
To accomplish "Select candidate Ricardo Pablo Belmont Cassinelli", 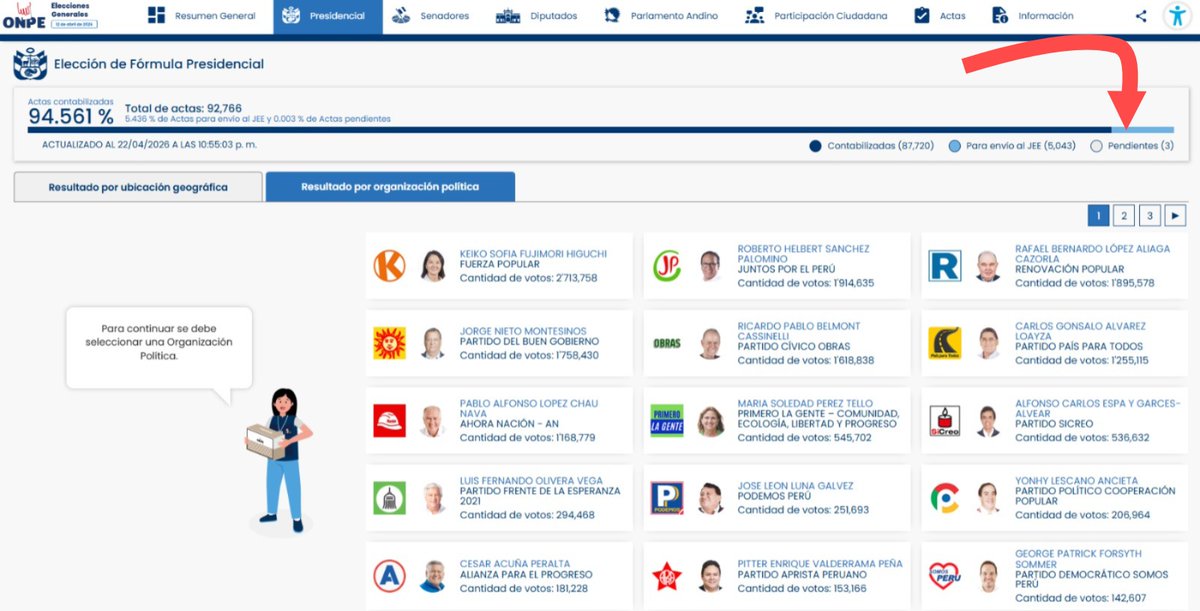I will (x=777, y=343).
